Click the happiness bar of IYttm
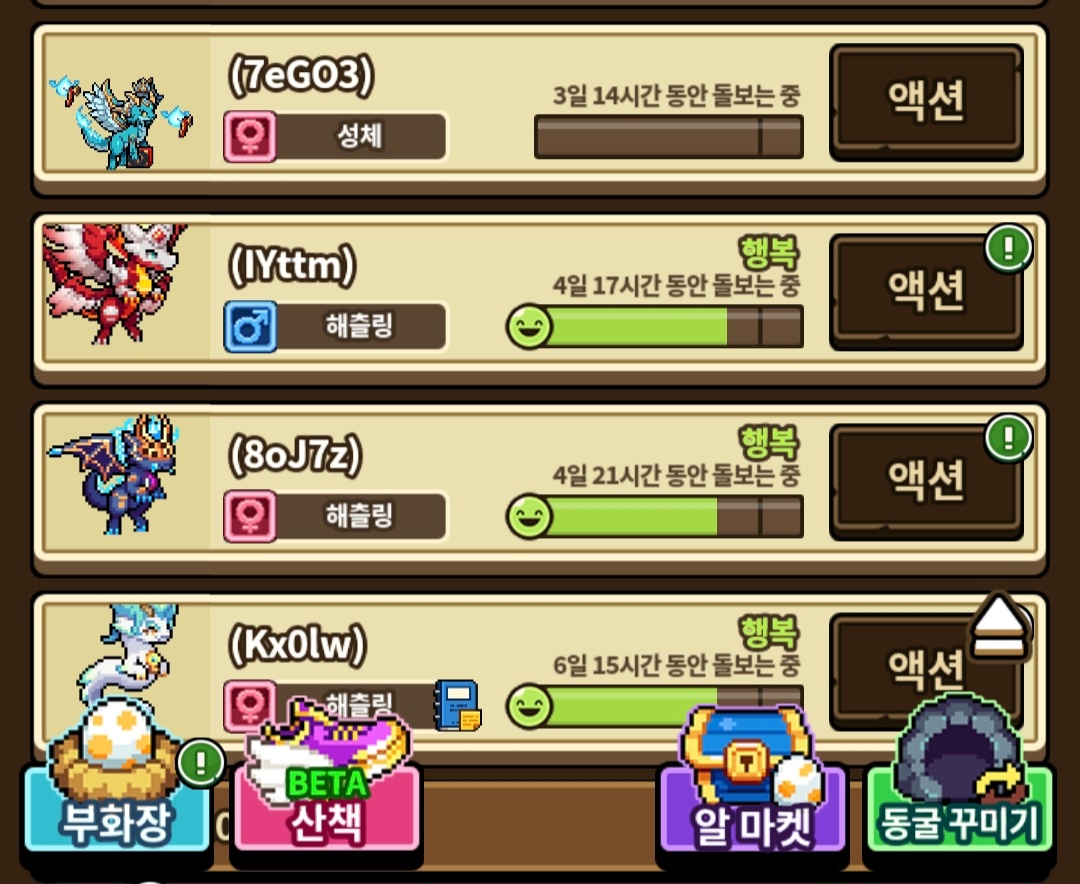The height and width of the screenshot is (884, 1080). 655,327
